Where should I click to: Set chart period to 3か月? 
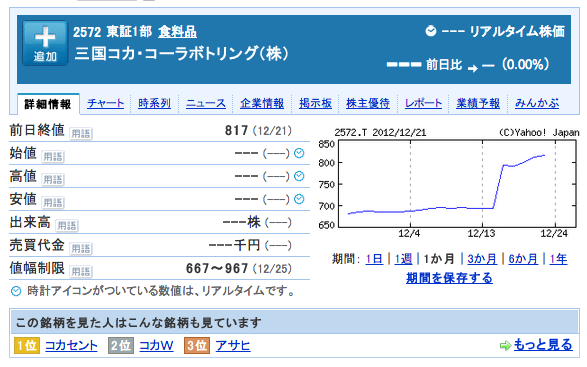482,259
